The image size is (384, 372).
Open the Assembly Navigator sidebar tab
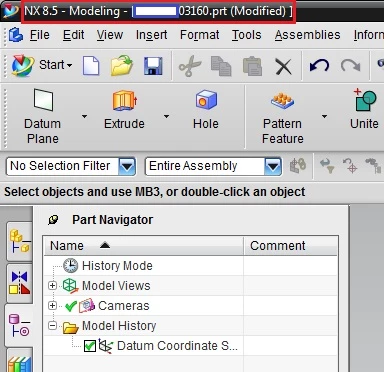(x=20, y=241)
